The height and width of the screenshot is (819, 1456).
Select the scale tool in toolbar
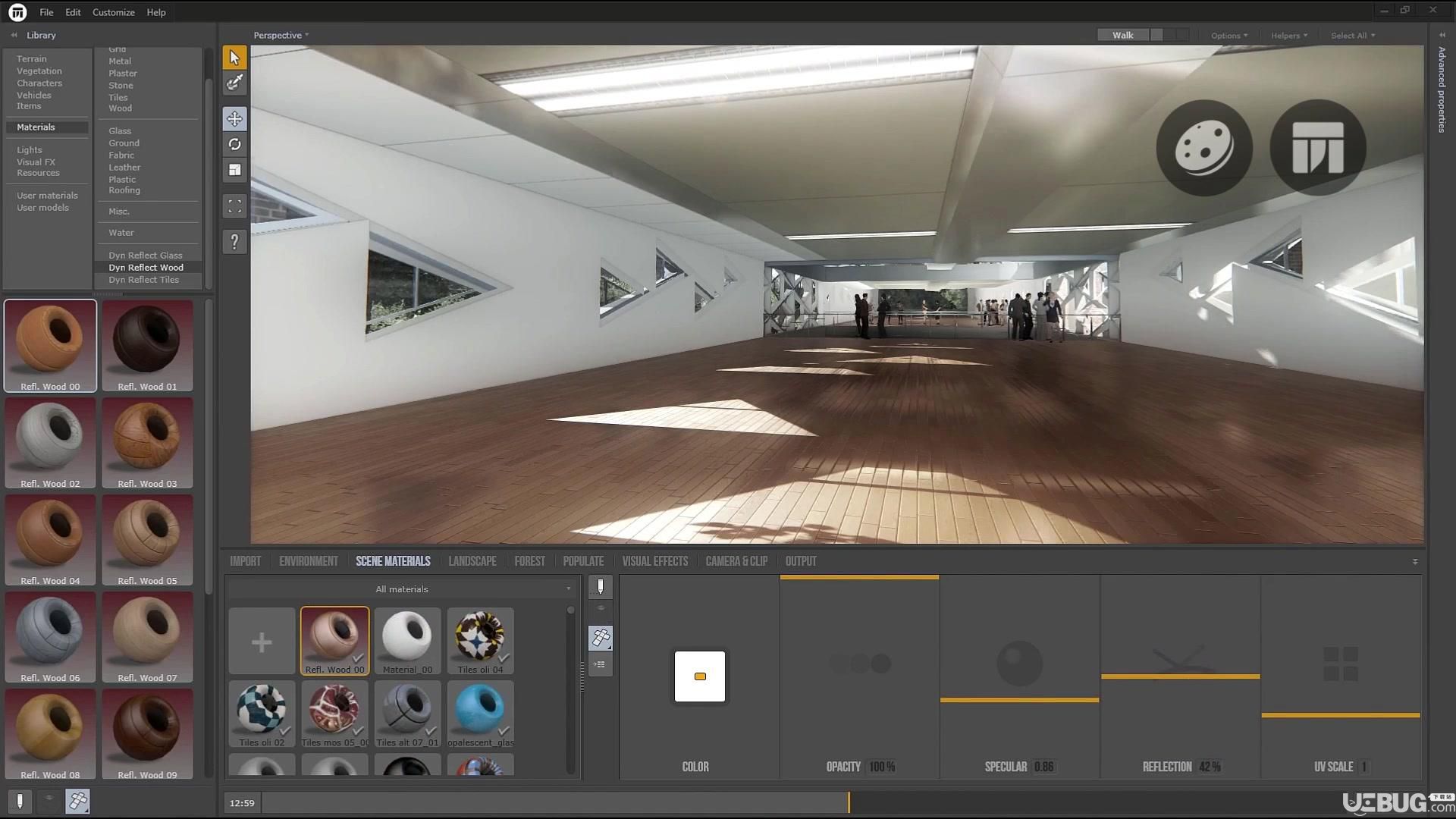[x=234, y=170]
